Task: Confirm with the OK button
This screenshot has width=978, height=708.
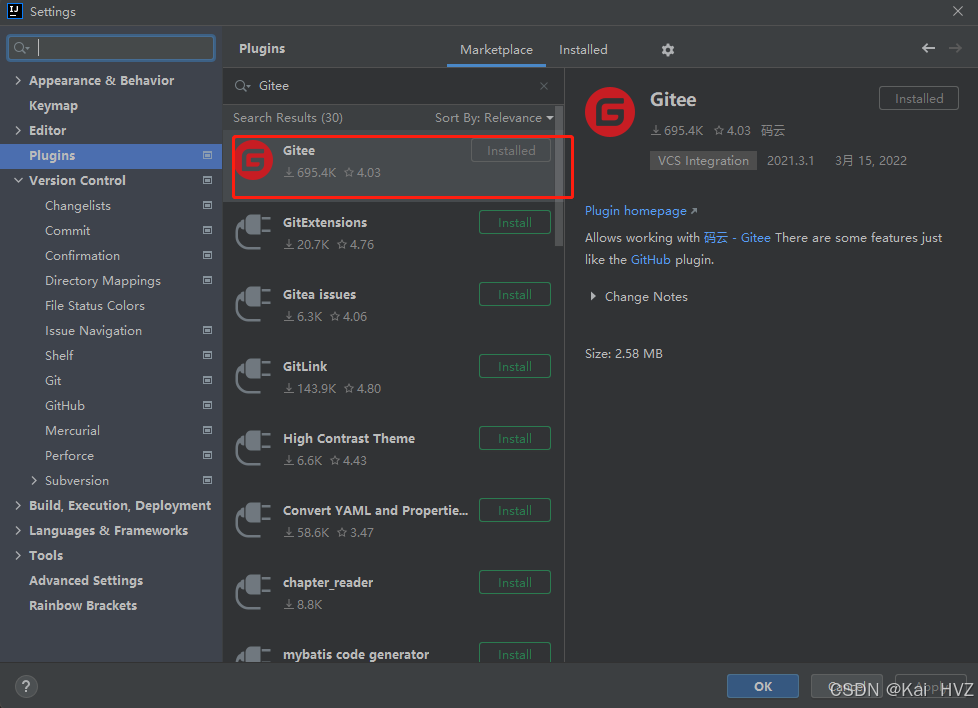Action: point(763,686)
